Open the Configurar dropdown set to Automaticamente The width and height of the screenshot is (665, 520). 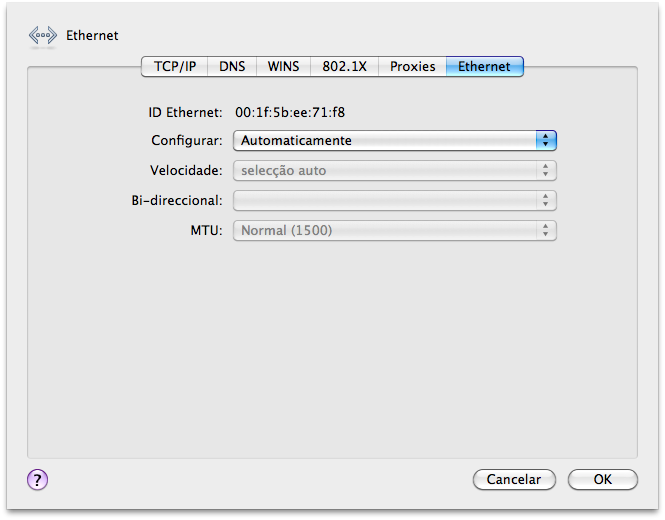point(394,141)
